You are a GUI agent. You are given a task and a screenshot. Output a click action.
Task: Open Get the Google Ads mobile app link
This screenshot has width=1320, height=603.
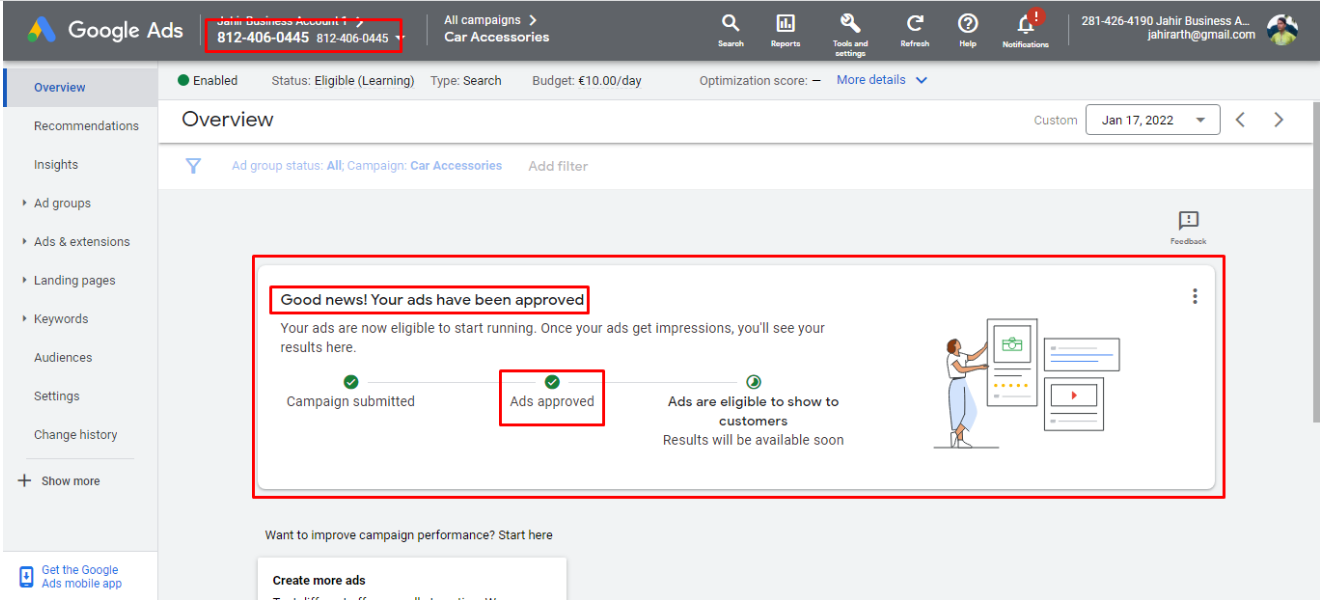[x=79, y=575]
